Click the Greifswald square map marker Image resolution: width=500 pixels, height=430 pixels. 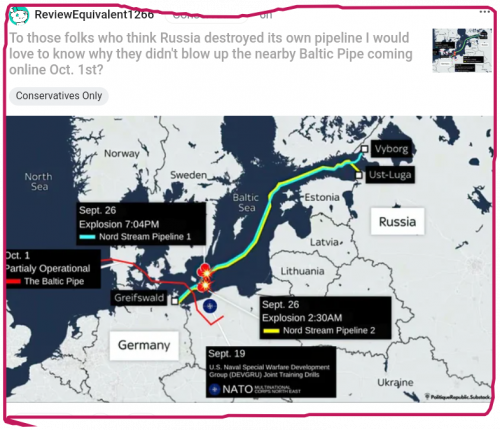click(175, 301)
